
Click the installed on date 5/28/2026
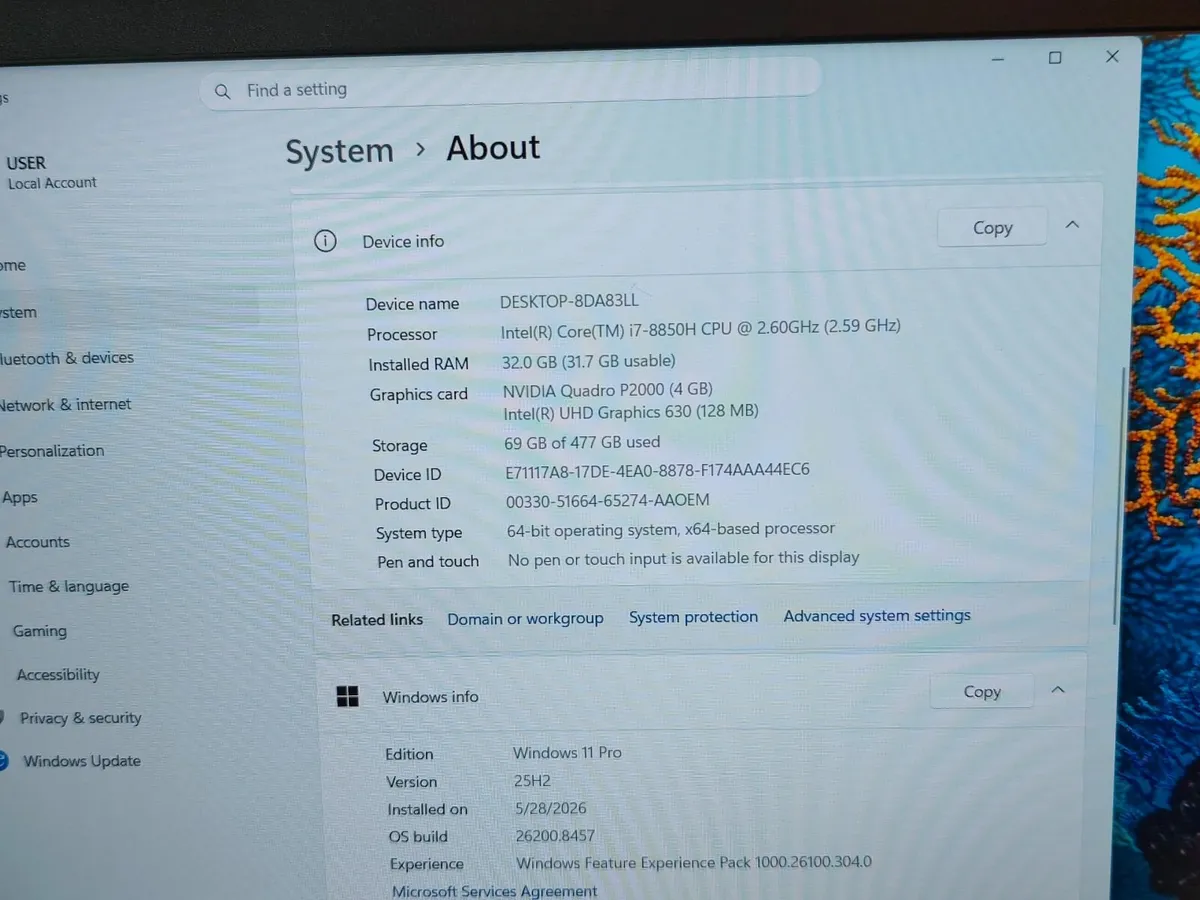550,808
